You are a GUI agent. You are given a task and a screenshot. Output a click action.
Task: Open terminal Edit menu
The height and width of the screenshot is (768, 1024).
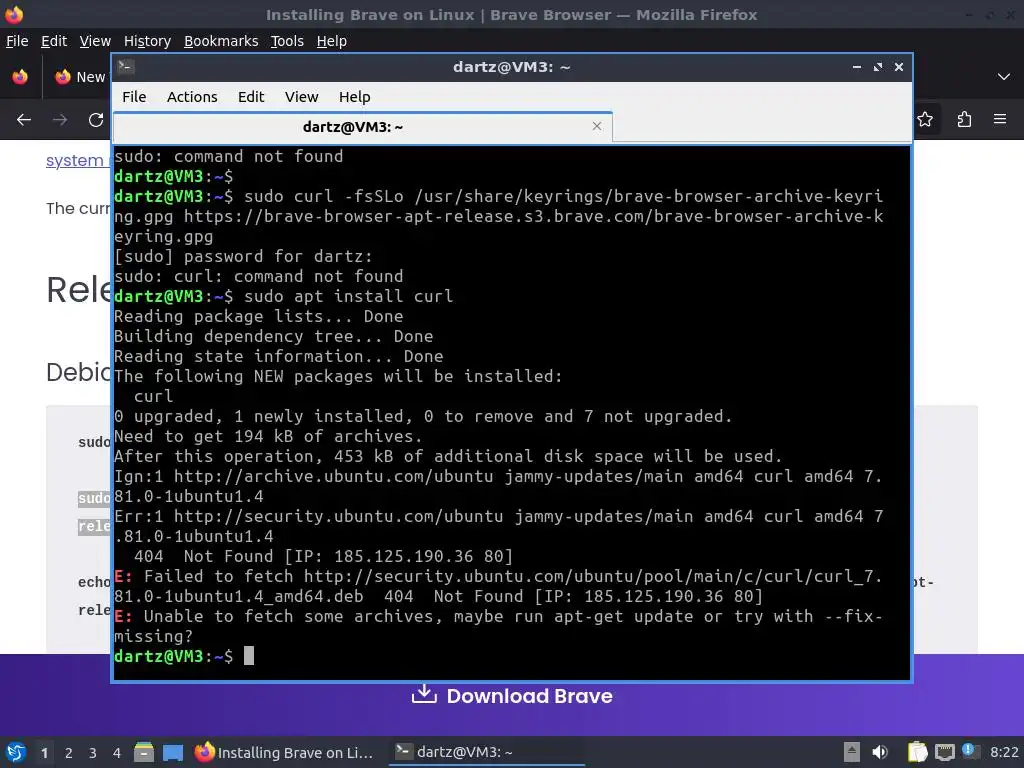(x=251, y=97)
